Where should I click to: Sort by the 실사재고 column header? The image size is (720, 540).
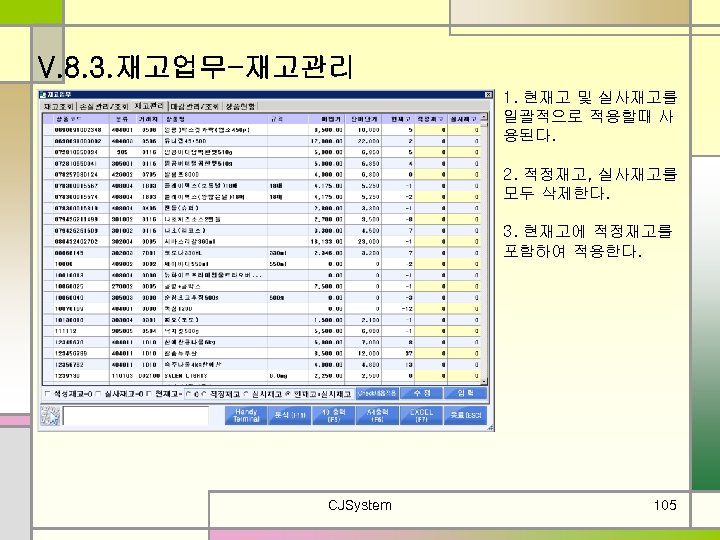464,119
